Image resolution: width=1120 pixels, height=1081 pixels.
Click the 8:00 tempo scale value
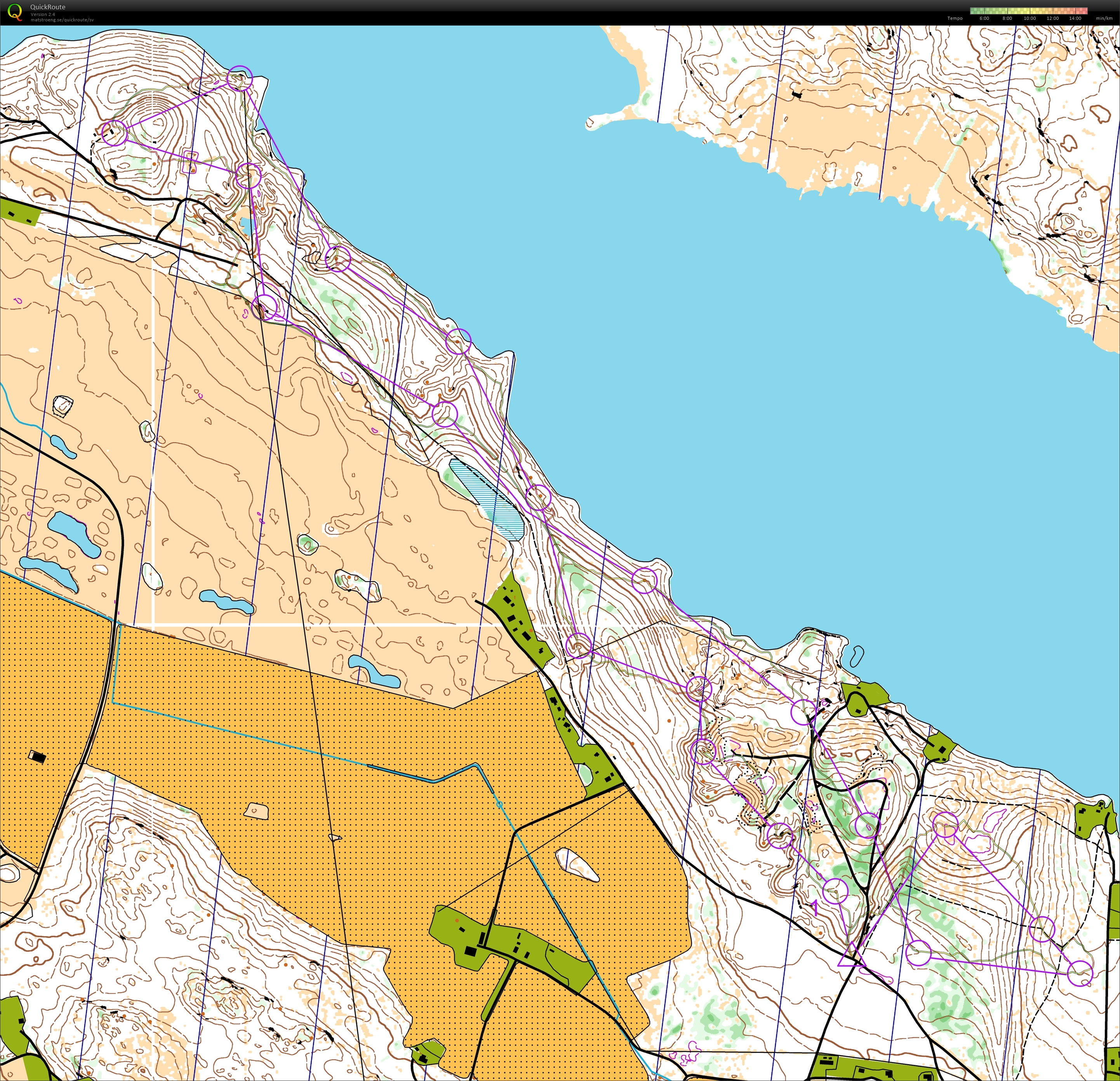[x=1007, y=18]
